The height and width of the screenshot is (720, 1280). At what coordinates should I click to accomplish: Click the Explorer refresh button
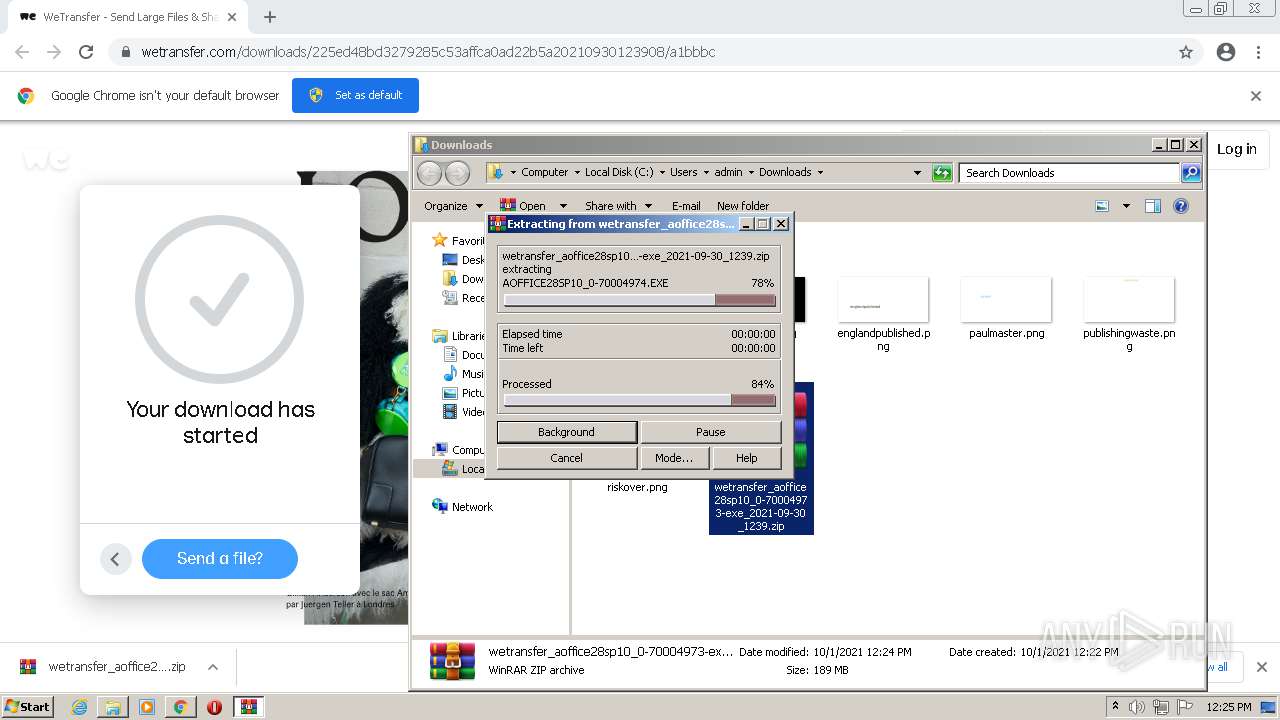coord(942,173)
